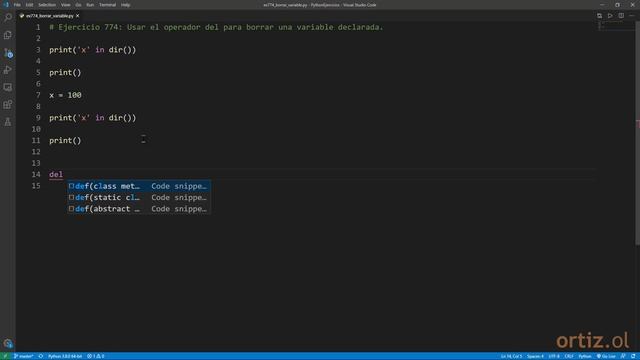This screenshot has height=360, width=640.
Task: Split the editor to the right
Action: click(x=621, y=16)
